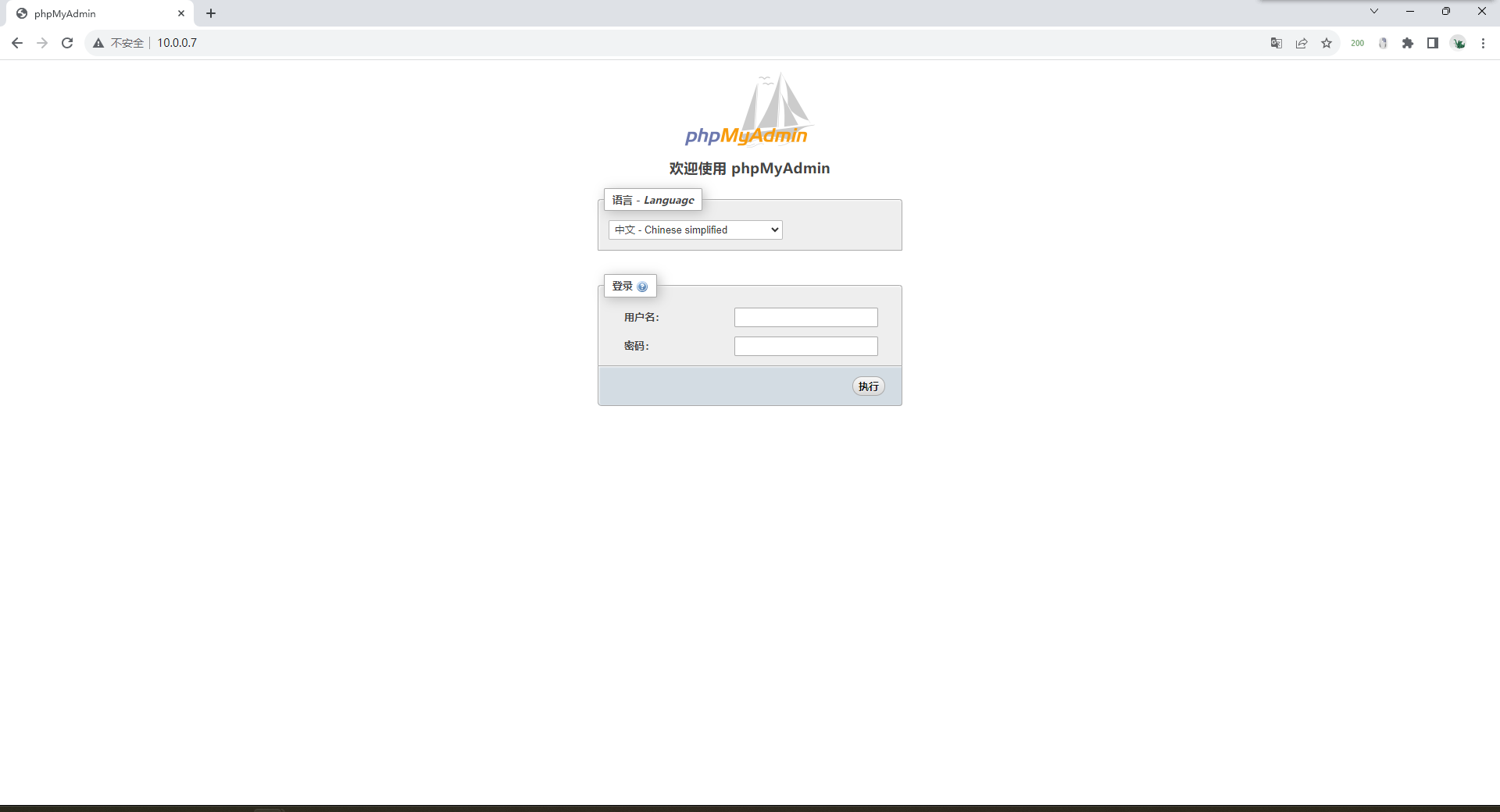Bookmark this page with the star
1500x812 pixels.
point(1327,43)
